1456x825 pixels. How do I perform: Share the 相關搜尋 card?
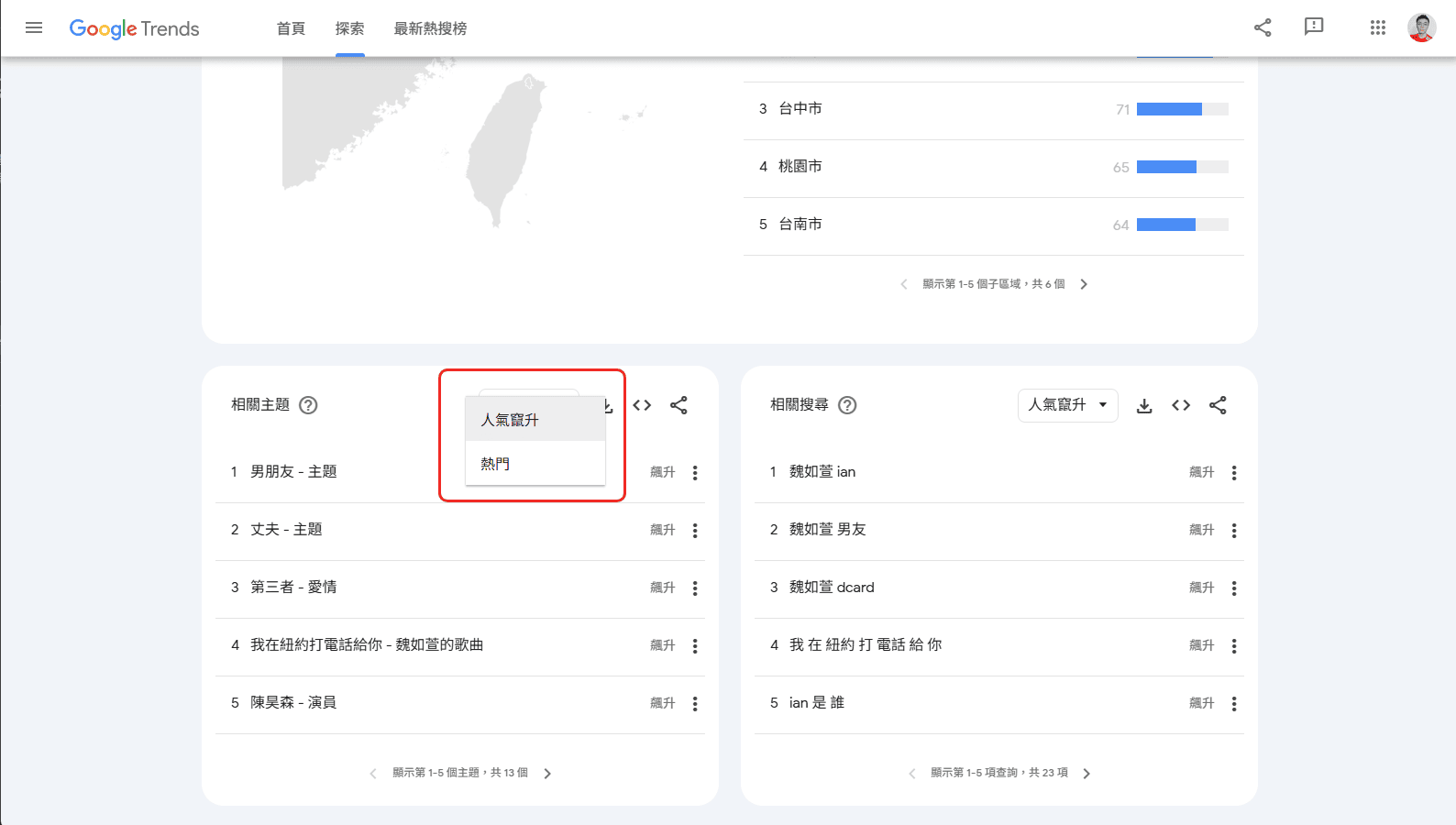point(1218,405)
